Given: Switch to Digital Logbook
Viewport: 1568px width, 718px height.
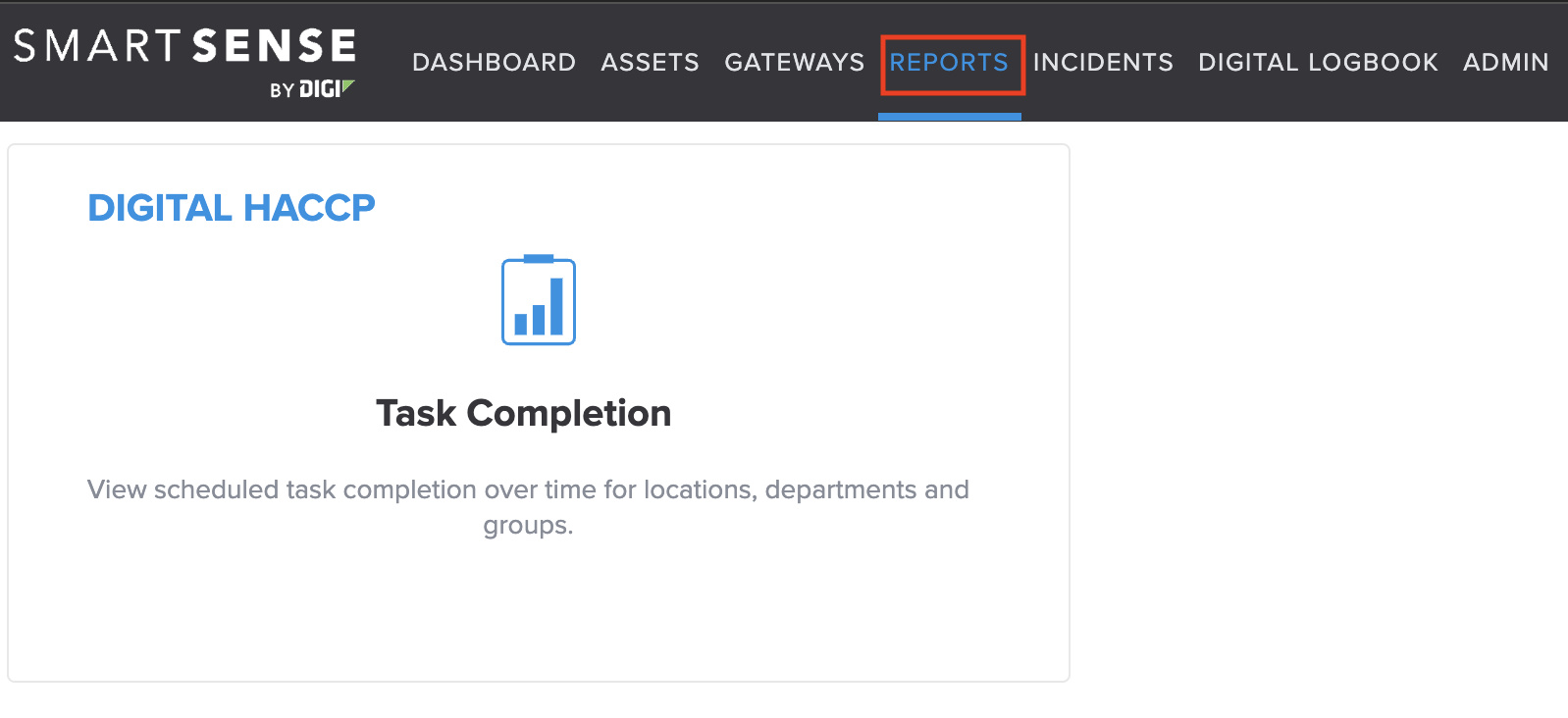Looking at the screenshot, I should (x=1318, y=63).
